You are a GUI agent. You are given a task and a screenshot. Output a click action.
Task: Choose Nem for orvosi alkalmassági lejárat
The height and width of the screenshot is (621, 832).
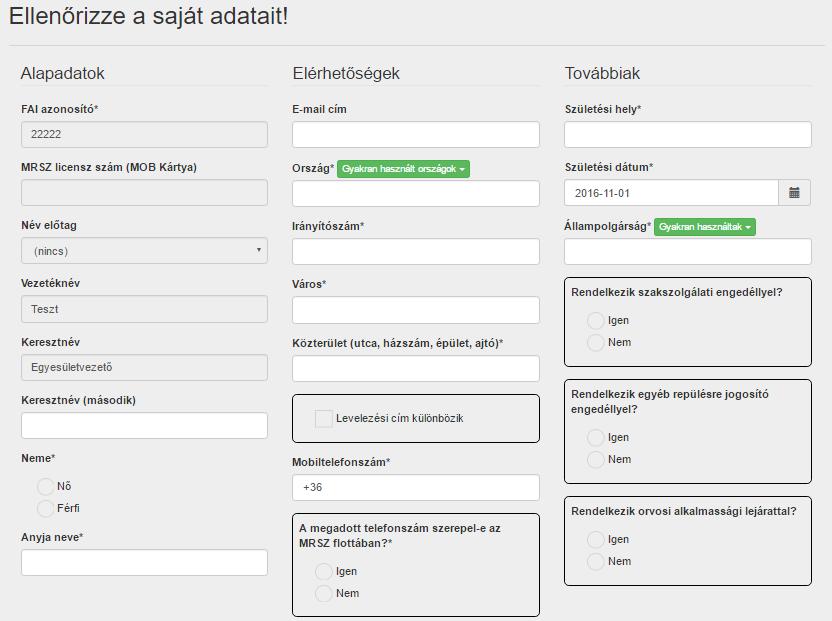(x=596, y=561)
